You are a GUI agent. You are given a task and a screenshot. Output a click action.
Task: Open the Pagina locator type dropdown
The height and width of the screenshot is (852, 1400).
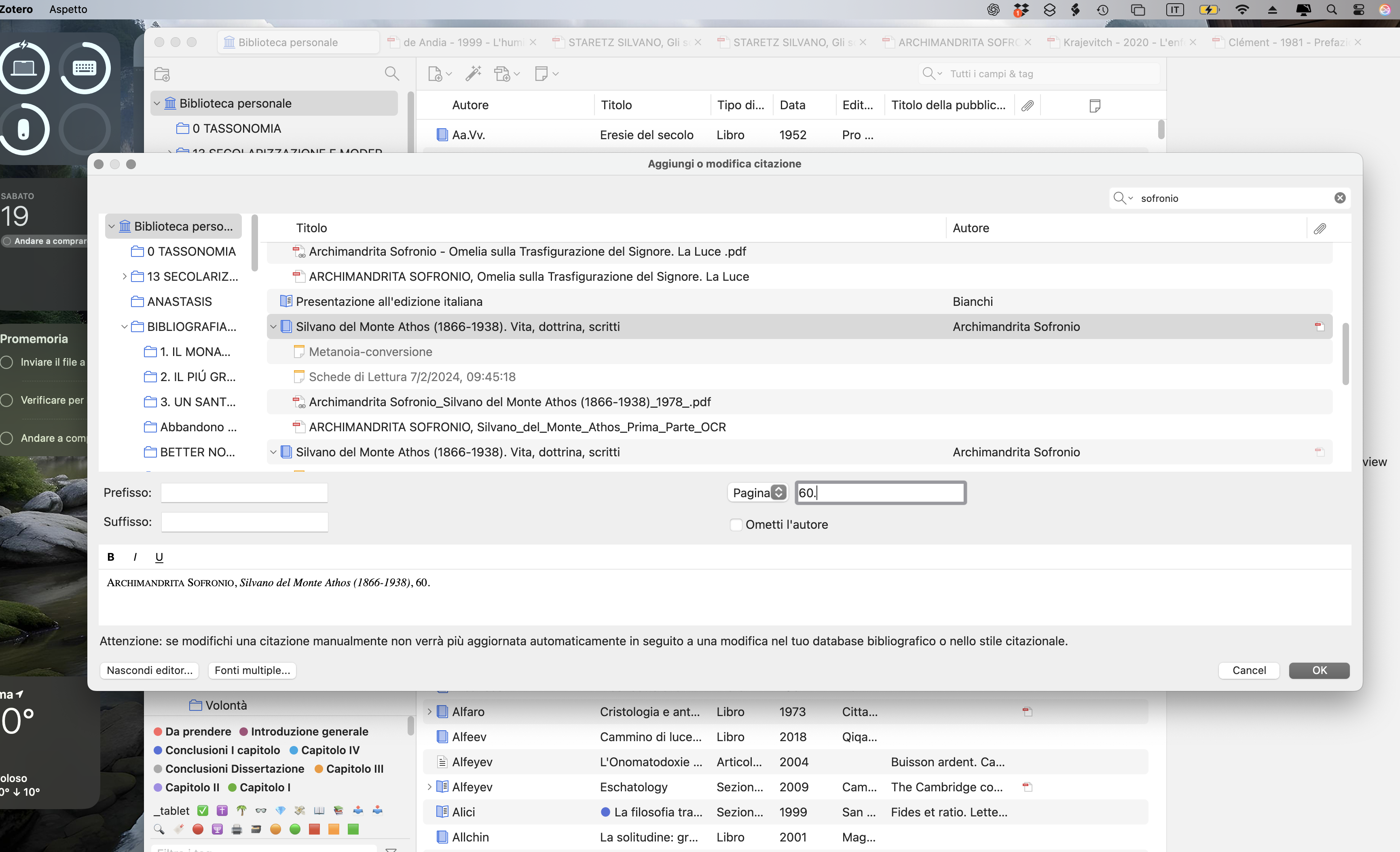(x=757, y=493)
